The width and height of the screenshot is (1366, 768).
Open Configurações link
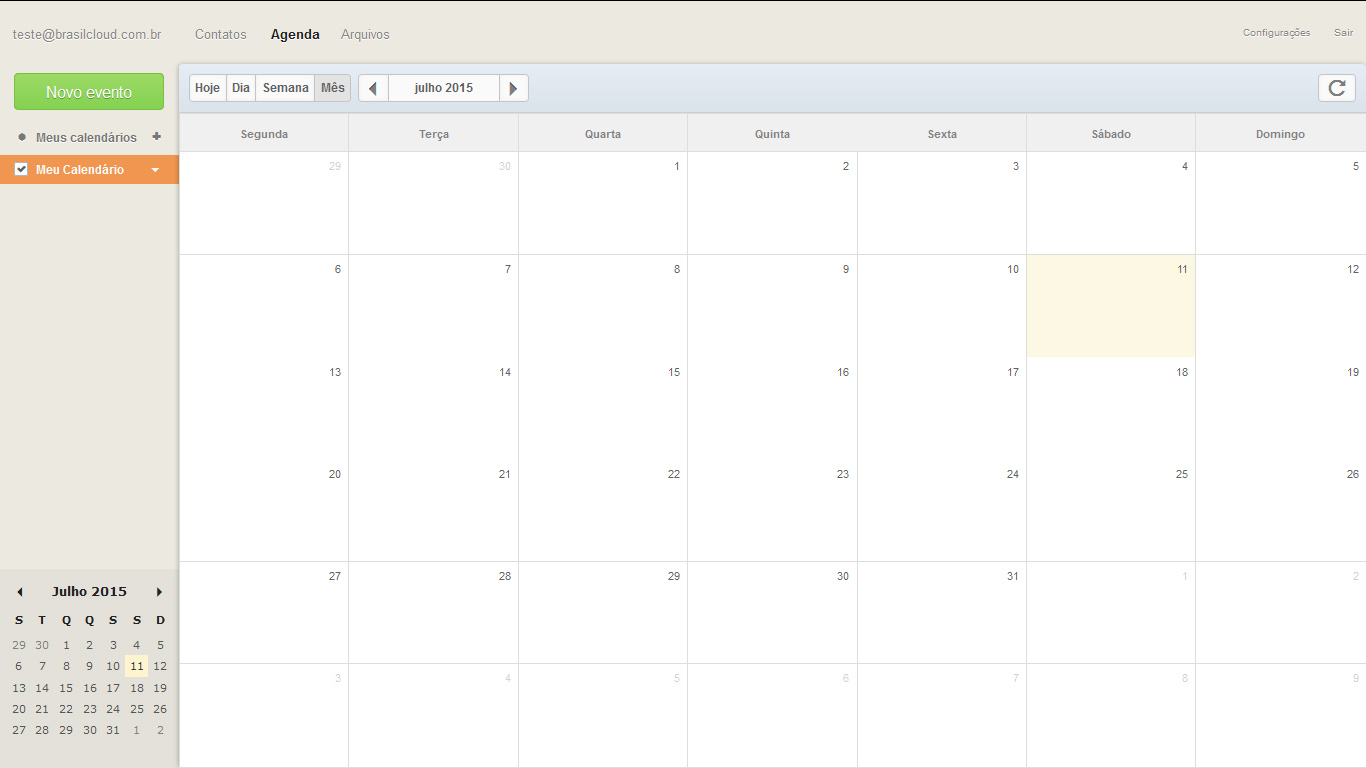coord(1276,33)
